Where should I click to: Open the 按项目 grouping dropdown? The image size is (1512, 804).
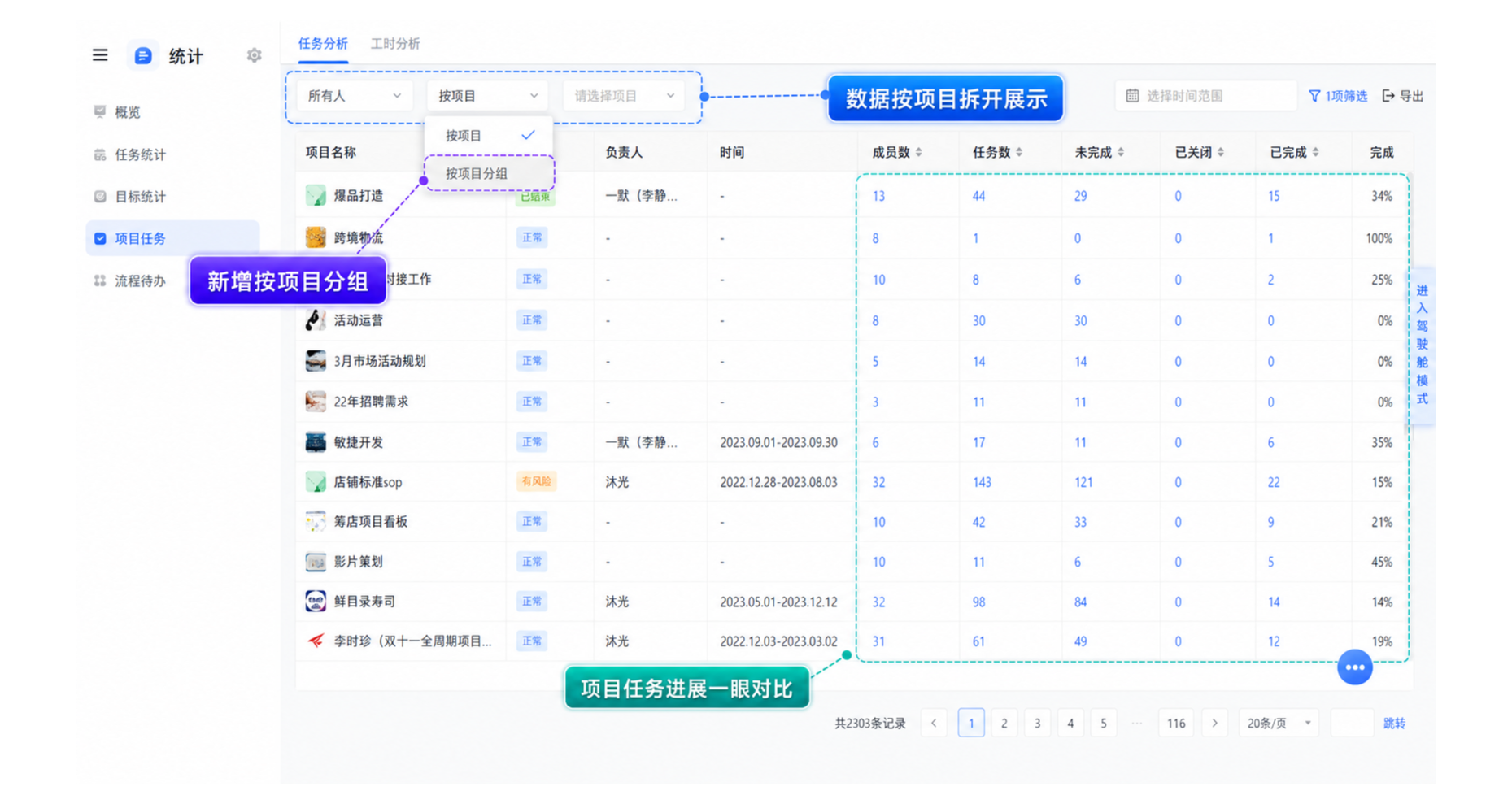[487, 96]
